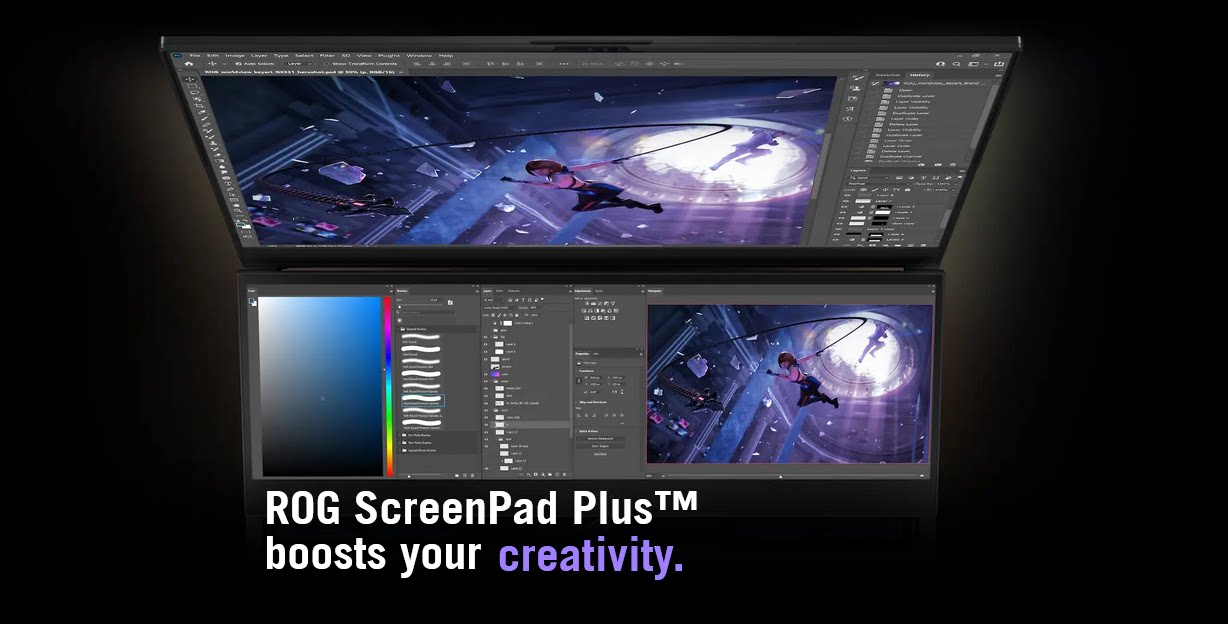Add a Hue/Saturation adjustment

click(x=584, y=311)
